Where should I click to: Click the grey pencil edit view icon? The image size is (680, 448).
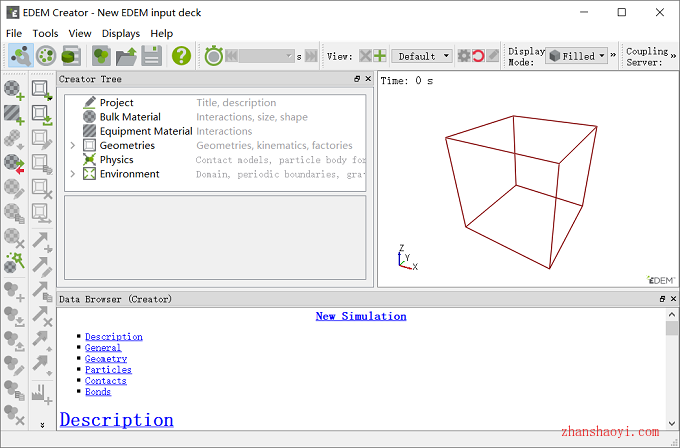493,56
